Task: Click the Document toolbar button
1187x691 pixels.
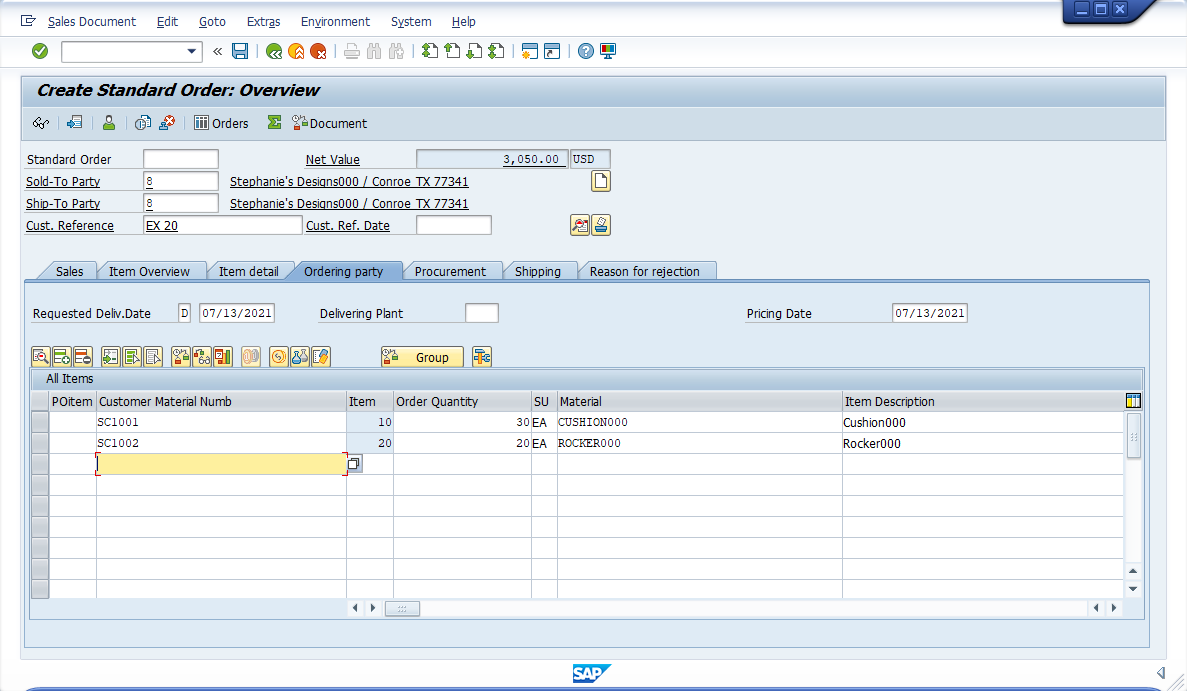Action: pyautogui.click(x=329, y=123)
